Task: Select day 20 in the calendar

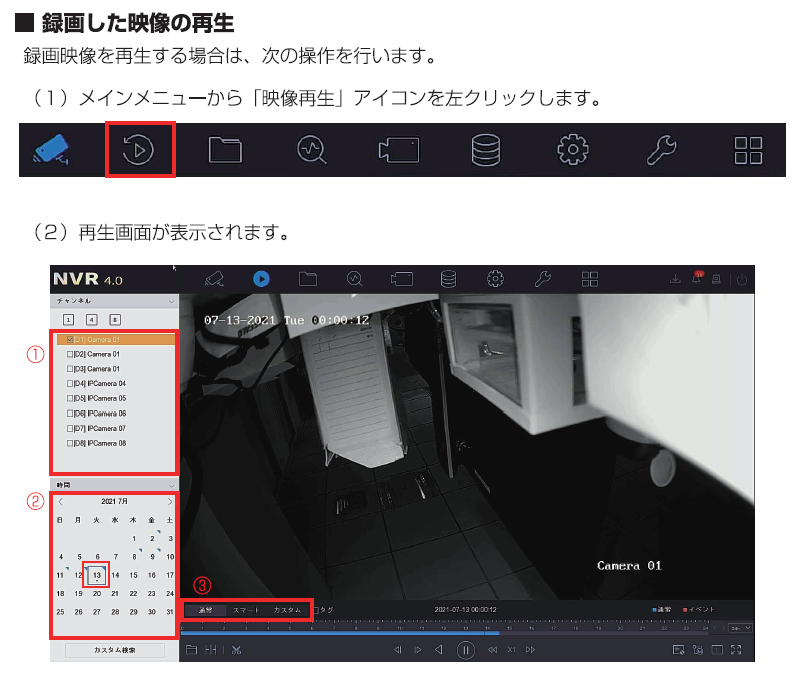Action: point(97,593)
